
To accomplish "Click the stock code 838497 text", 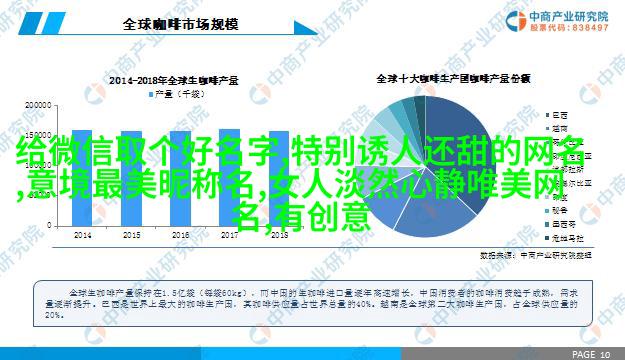I will coord(590,28).
